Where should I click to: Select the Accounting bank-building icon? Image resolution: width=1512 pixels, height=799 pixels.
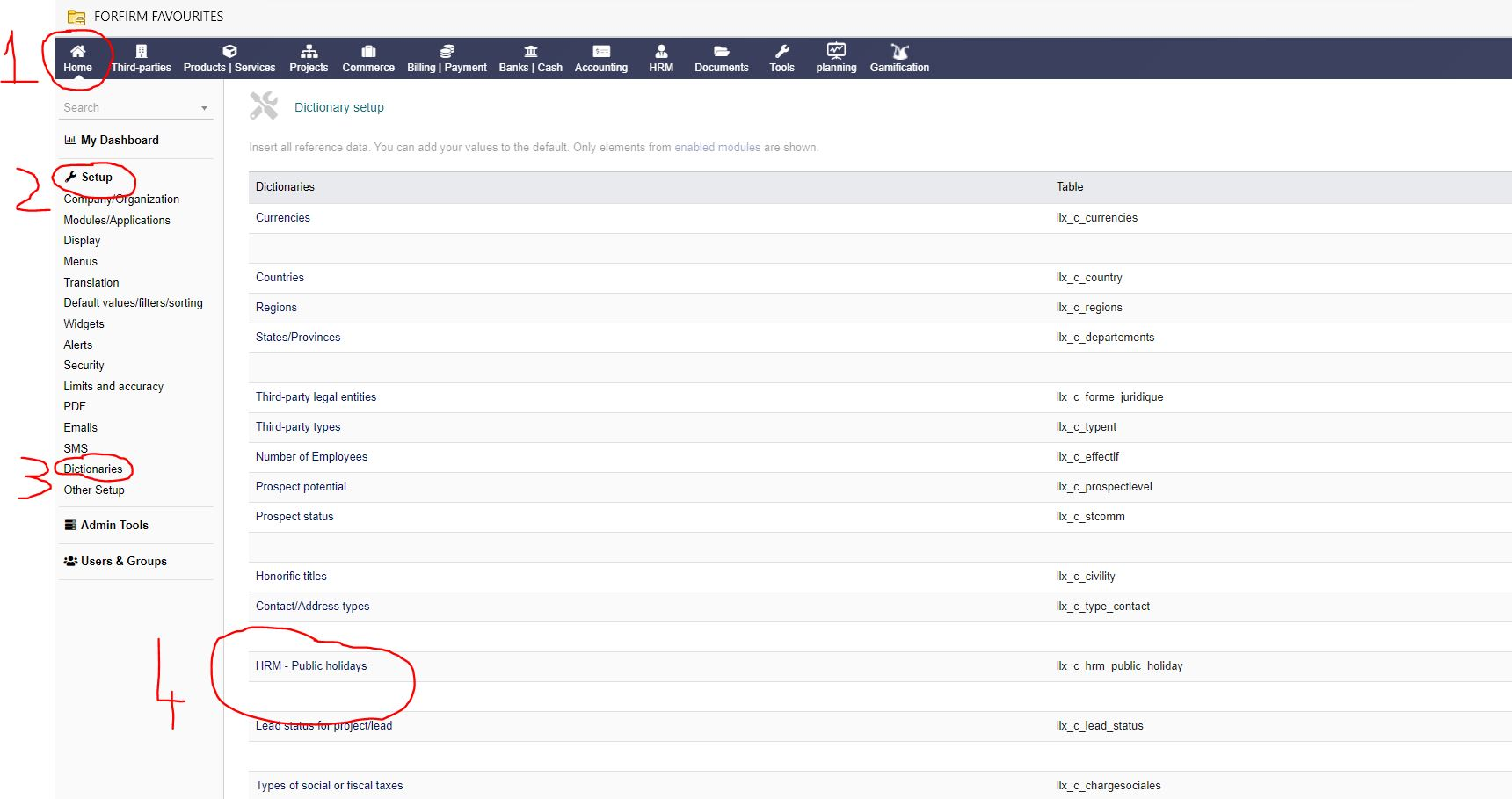pyautogui.click(x=601, y=51)
